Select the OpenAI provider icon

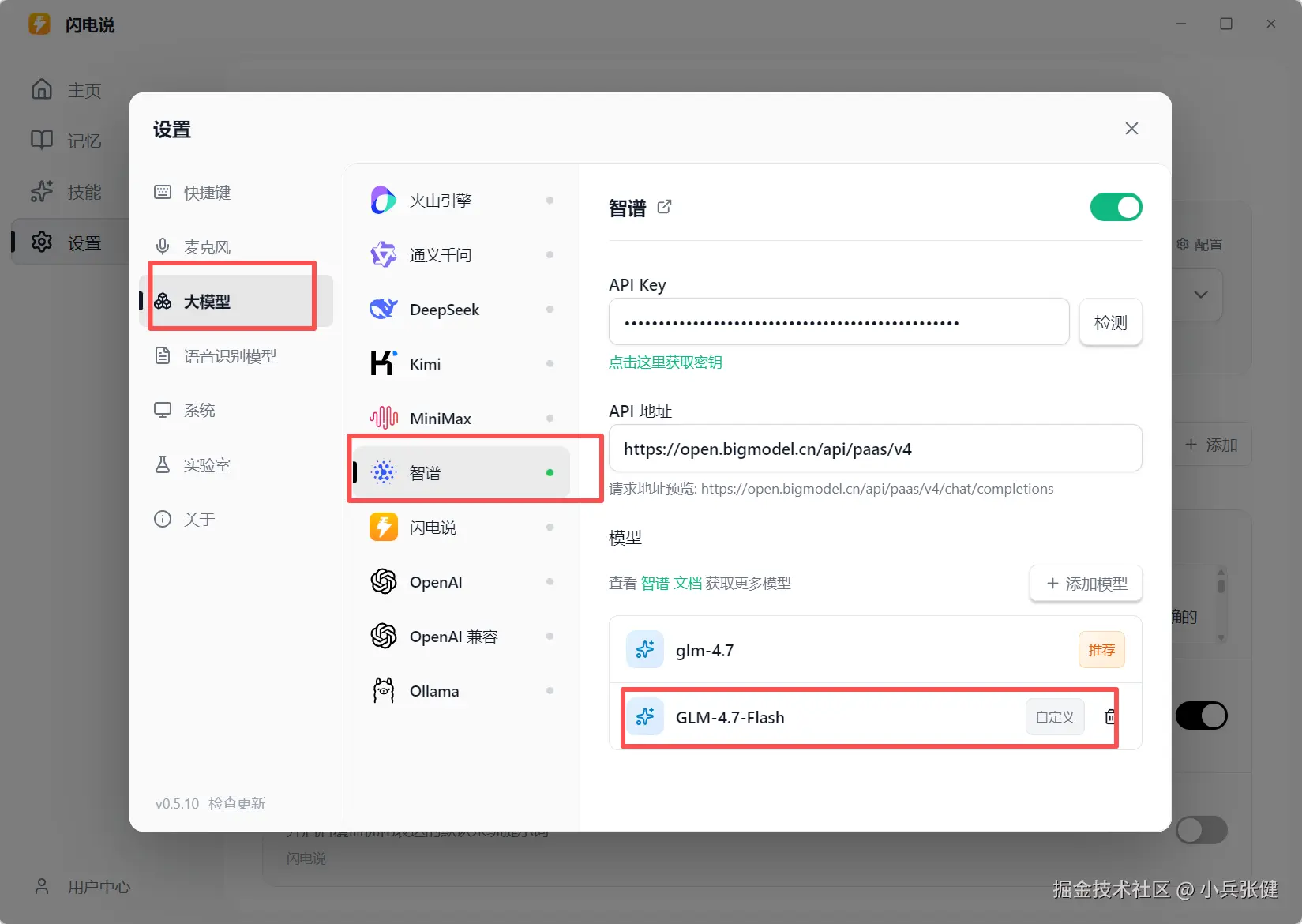pyautogui.click(x=384, y=582)
